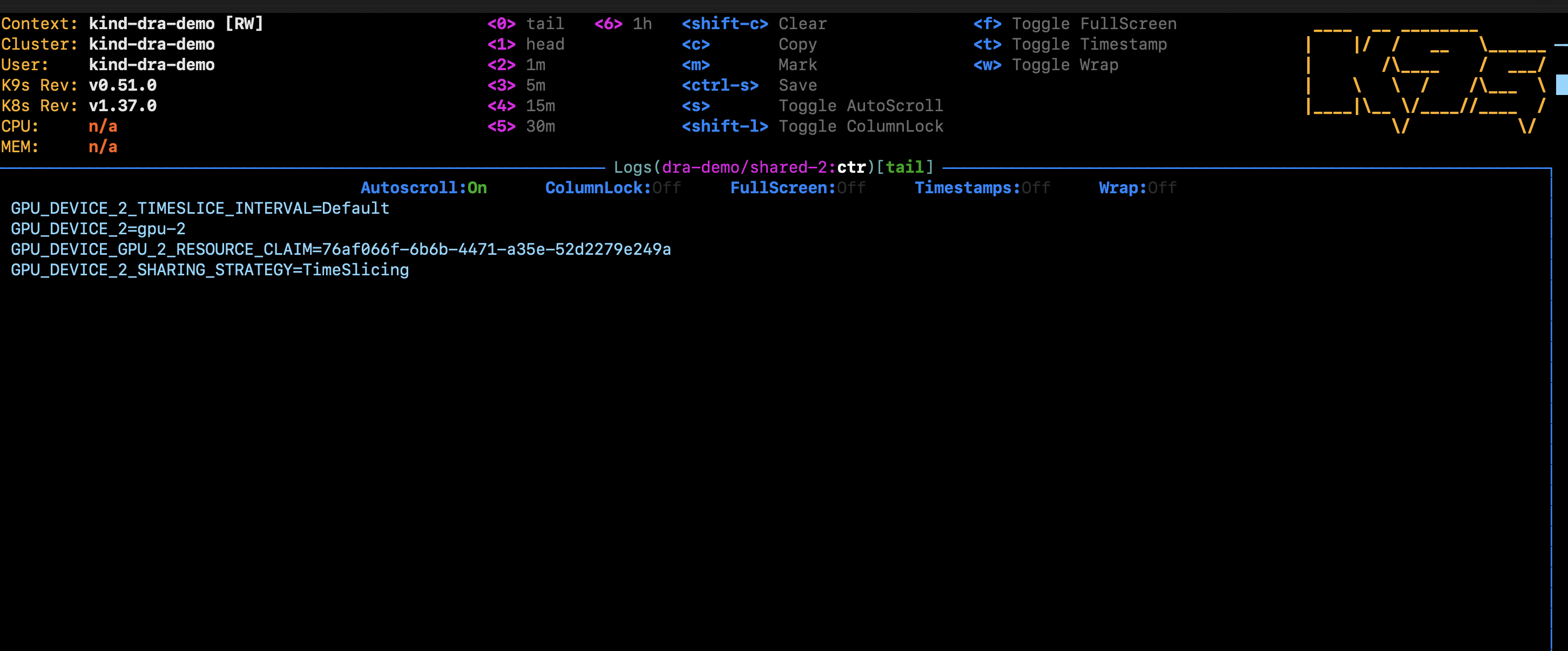Click the terminal scrollbar thumb at right edge

1562,85
